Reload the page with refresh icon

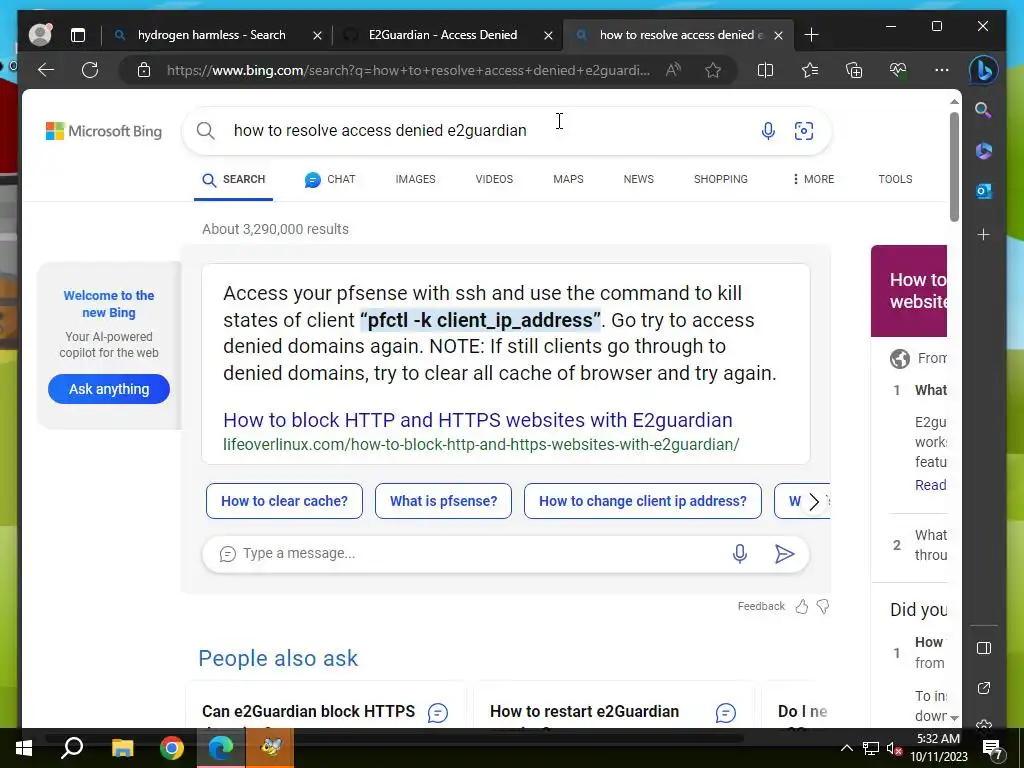pos(89,70)
